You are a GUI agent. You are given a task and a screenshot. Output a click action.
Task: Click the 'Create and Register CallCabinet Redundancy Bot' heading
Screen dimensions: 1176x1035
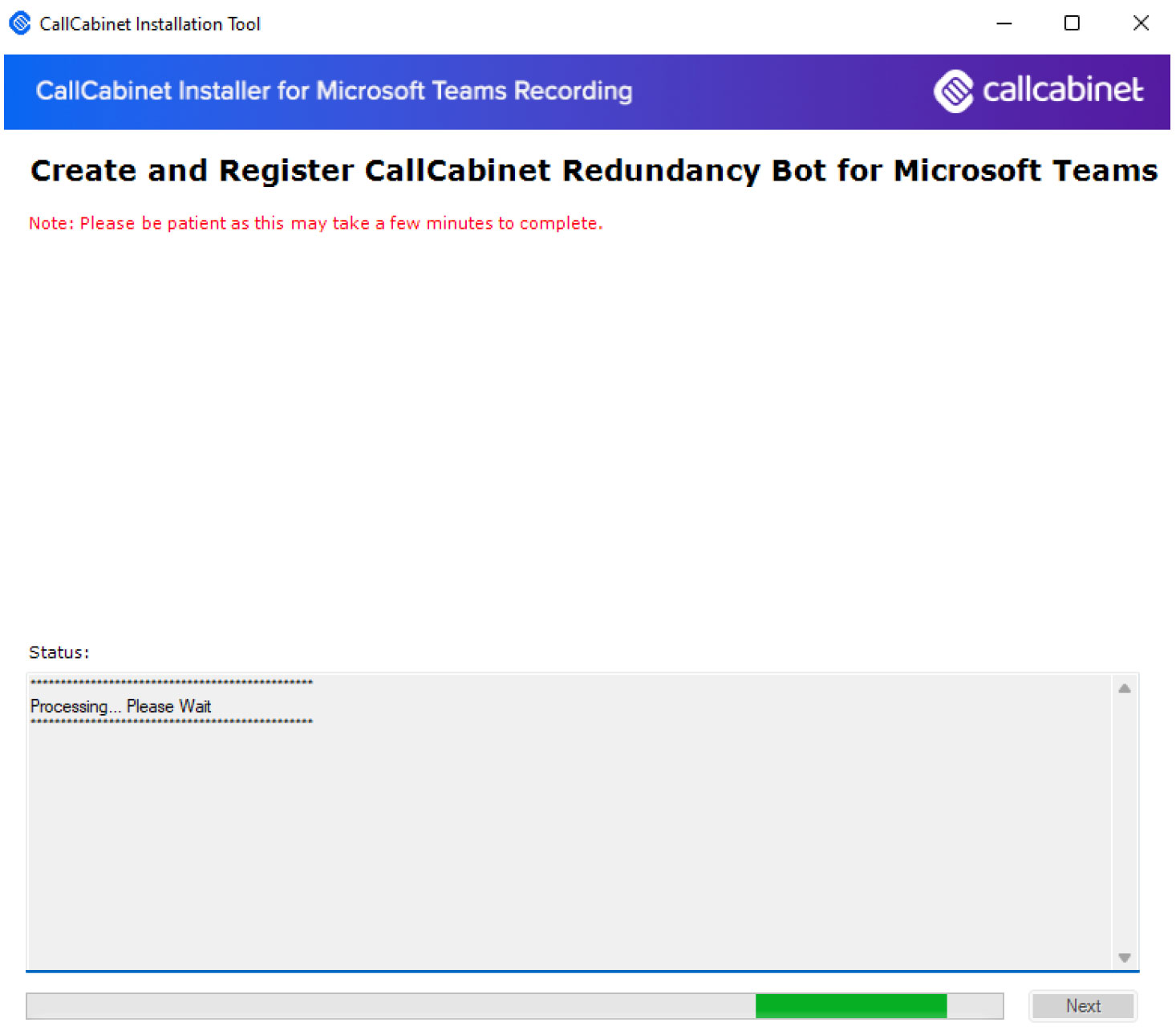click(x=594, y=171)
